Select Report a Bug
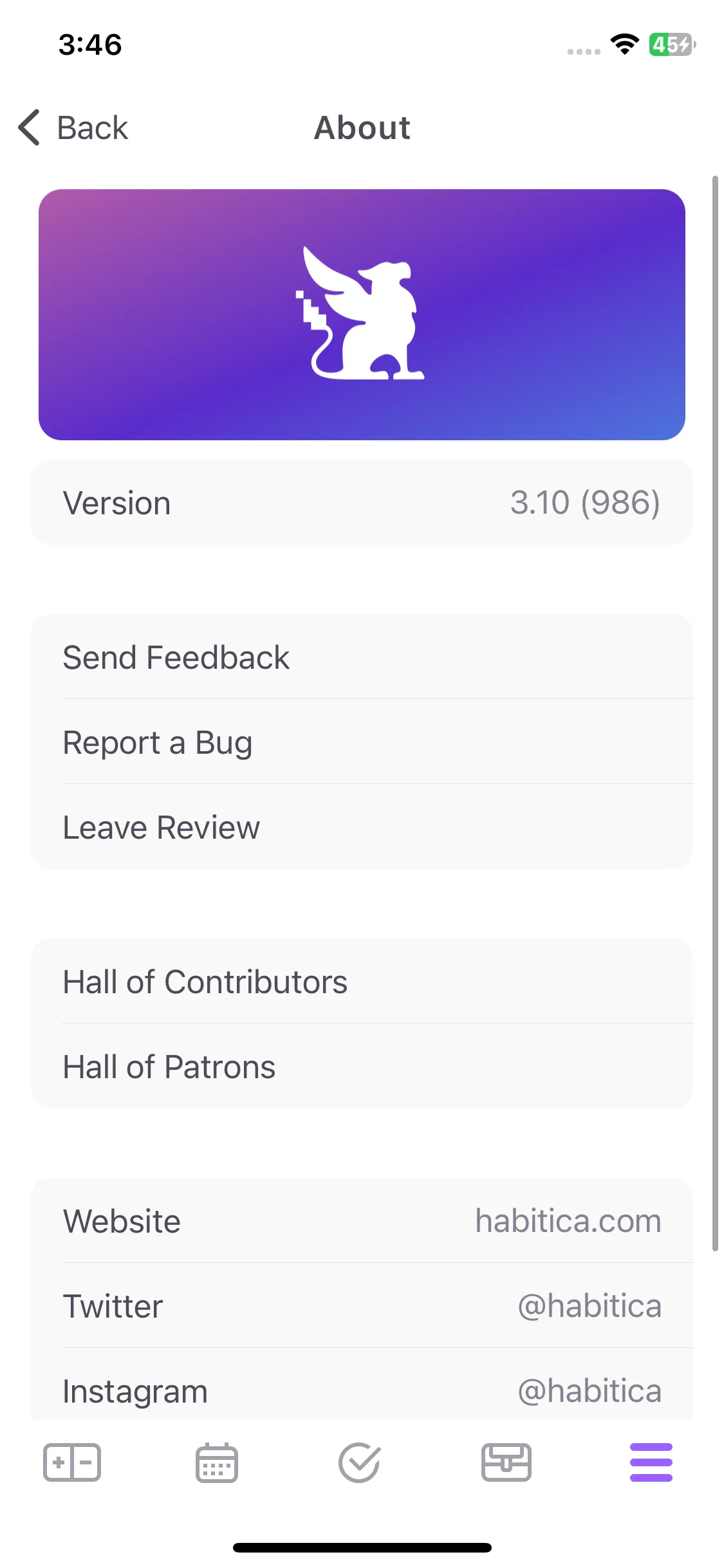Viewport: 724px width, 1568px height. click(x=362, y=742)
